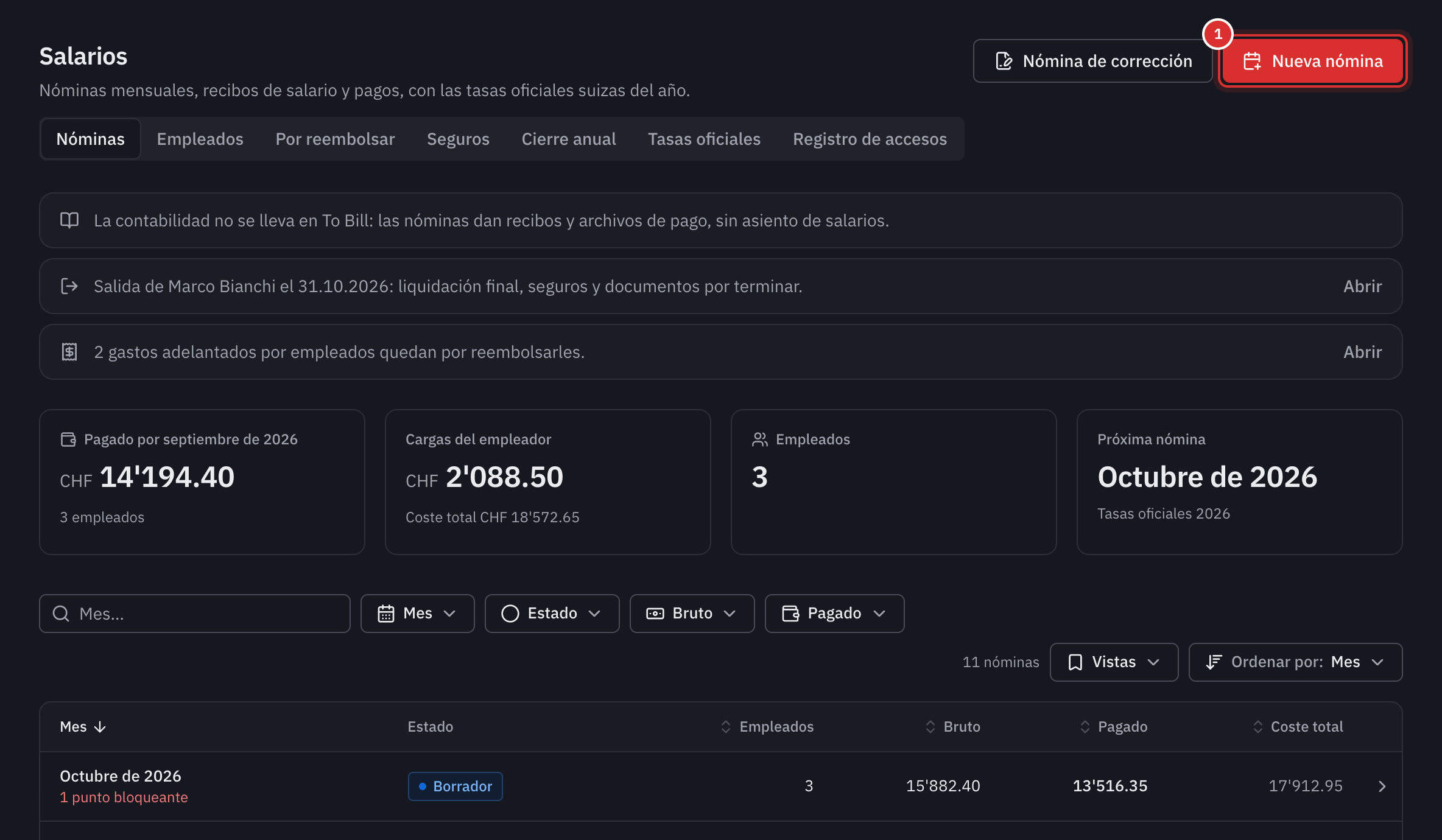The height and width of the screenshot is (840, 1442).
Task: Click the exit arrow icon beside Marco Bianchi notice
Action: [69, 286]
